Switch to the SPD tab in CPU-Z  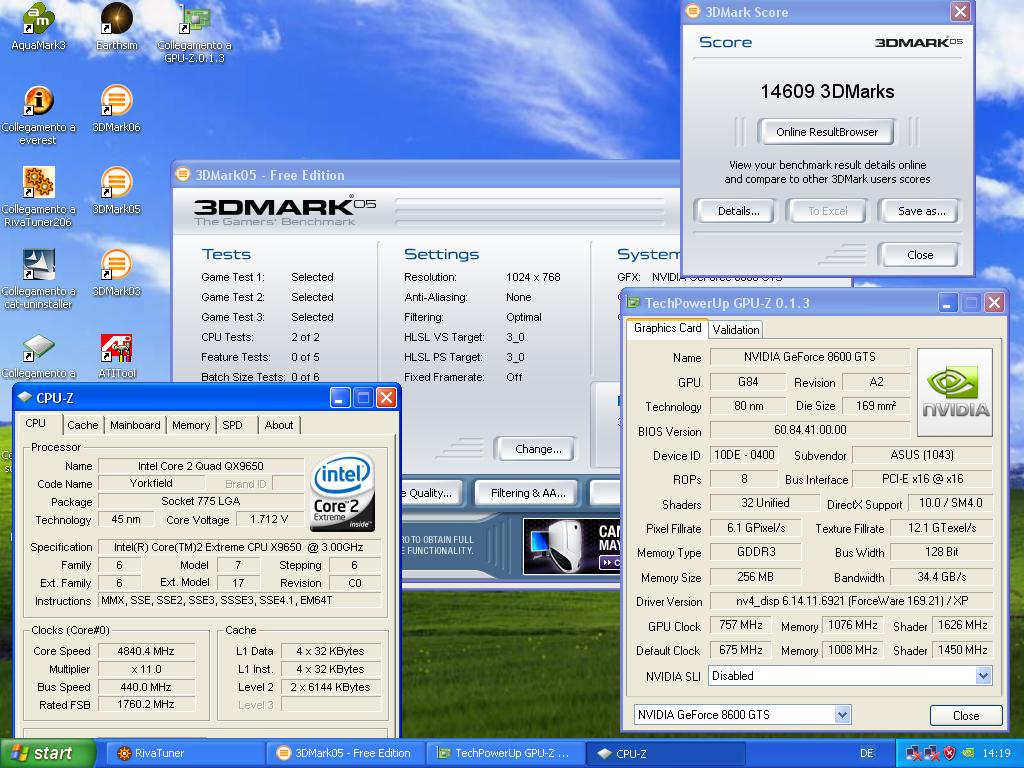232,425
